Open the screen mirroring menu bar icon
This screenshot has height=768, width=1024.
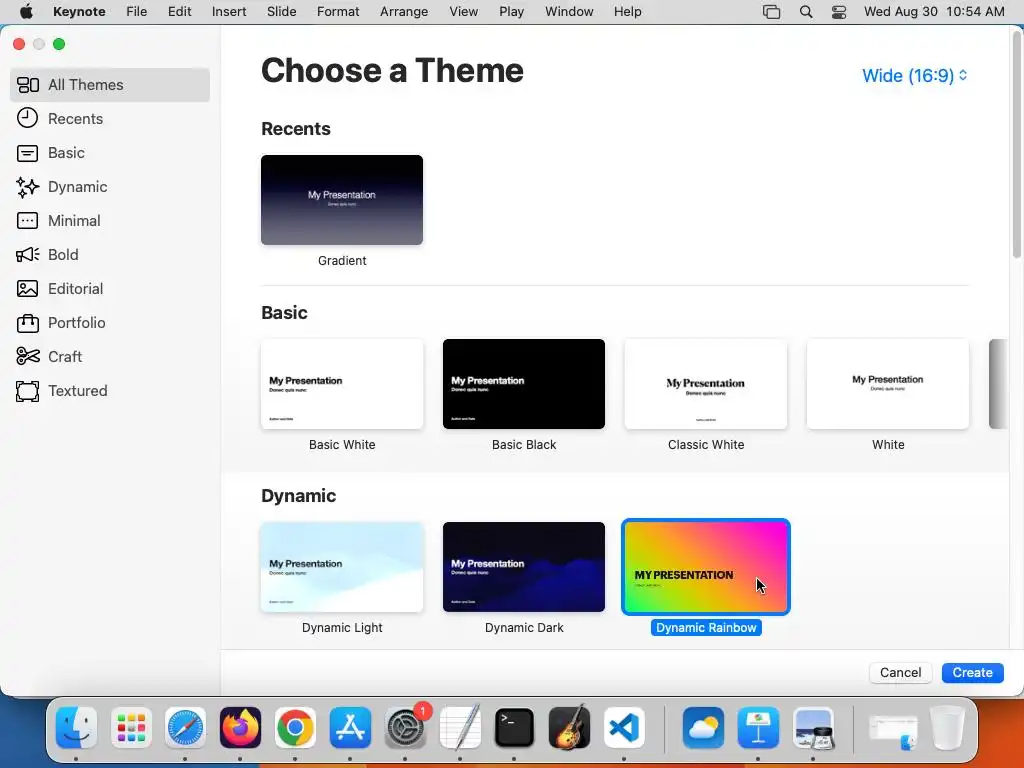coord(771,12)
